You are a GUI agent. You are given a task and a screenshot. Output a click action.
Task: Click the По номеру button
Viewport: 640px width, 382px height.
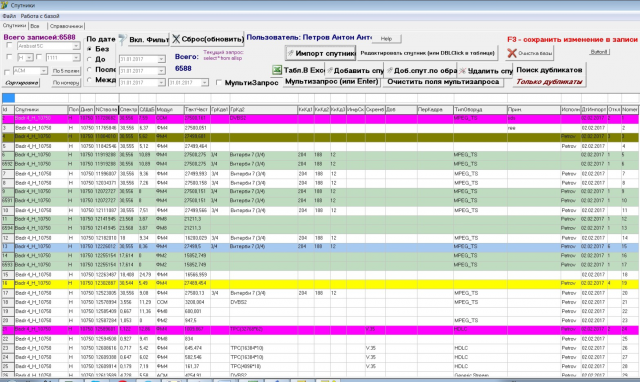[x=66, y=83]
